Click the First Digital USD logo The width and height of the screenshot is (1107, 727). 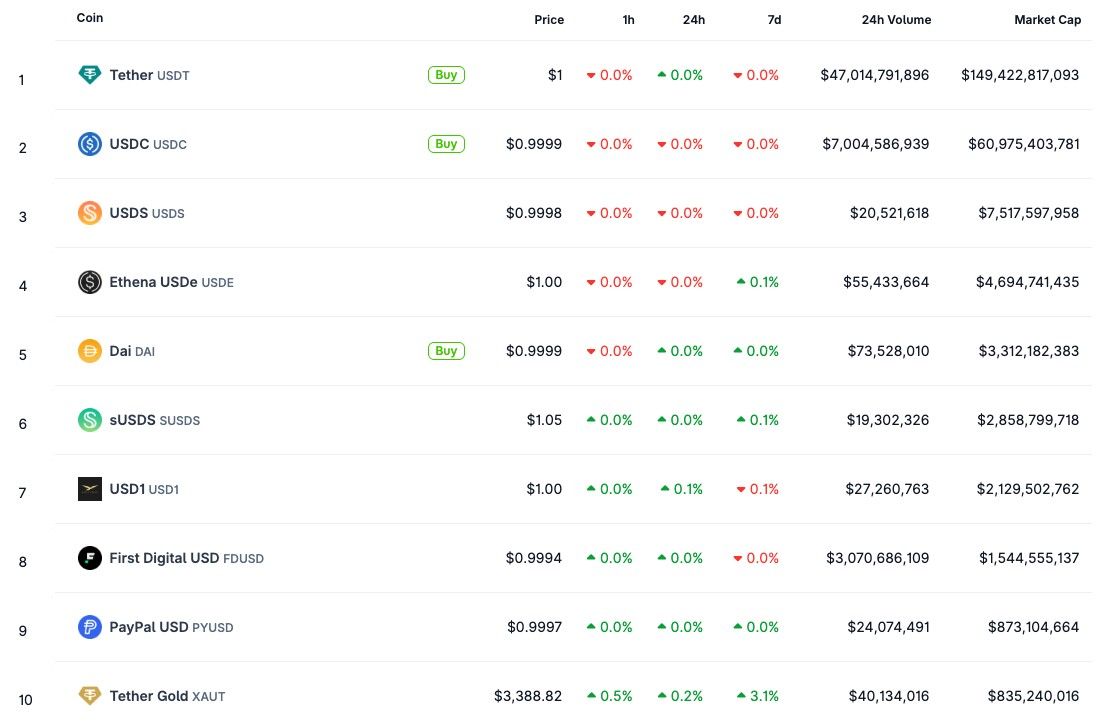tap(90, 558)
